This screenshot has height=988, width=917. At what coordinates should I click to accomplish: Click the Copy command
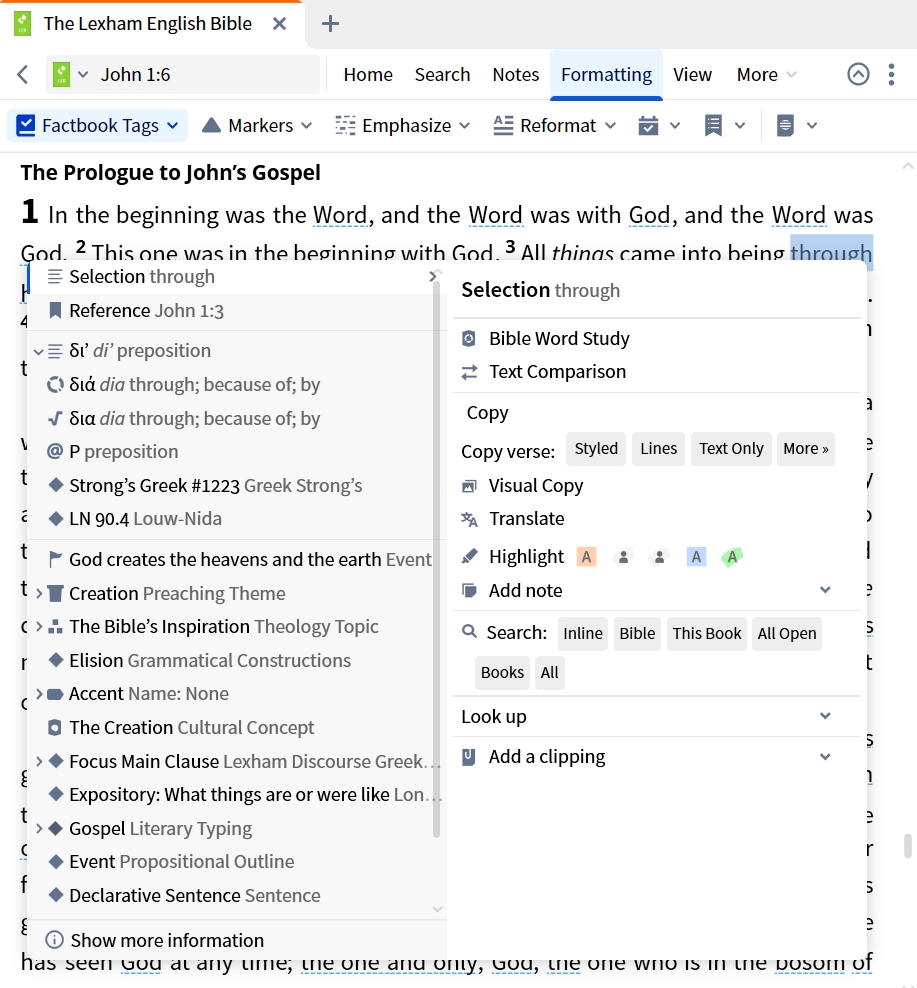tap(487, 413)
